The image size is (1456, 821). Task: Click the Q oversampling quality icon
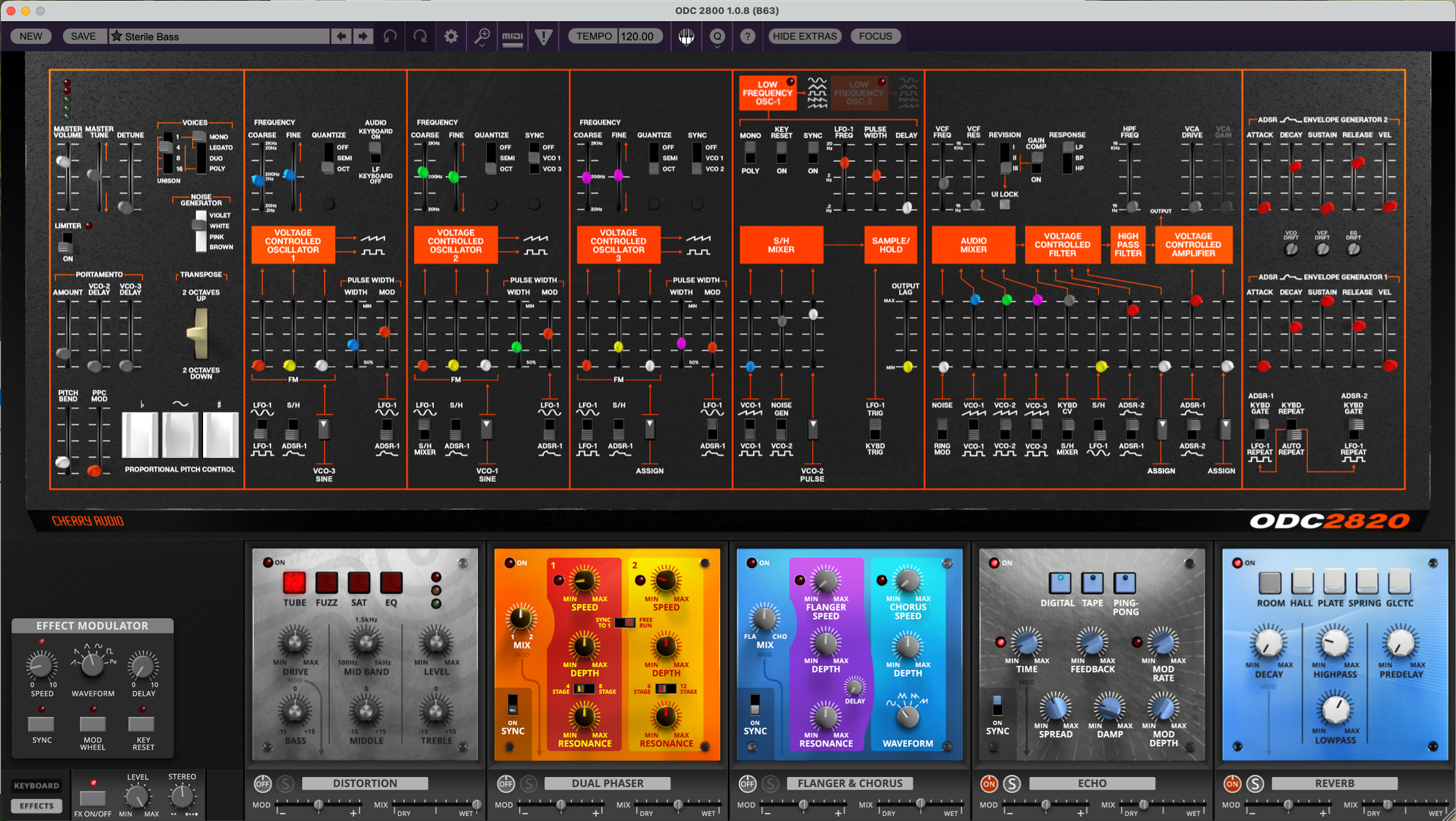(717, 36)
